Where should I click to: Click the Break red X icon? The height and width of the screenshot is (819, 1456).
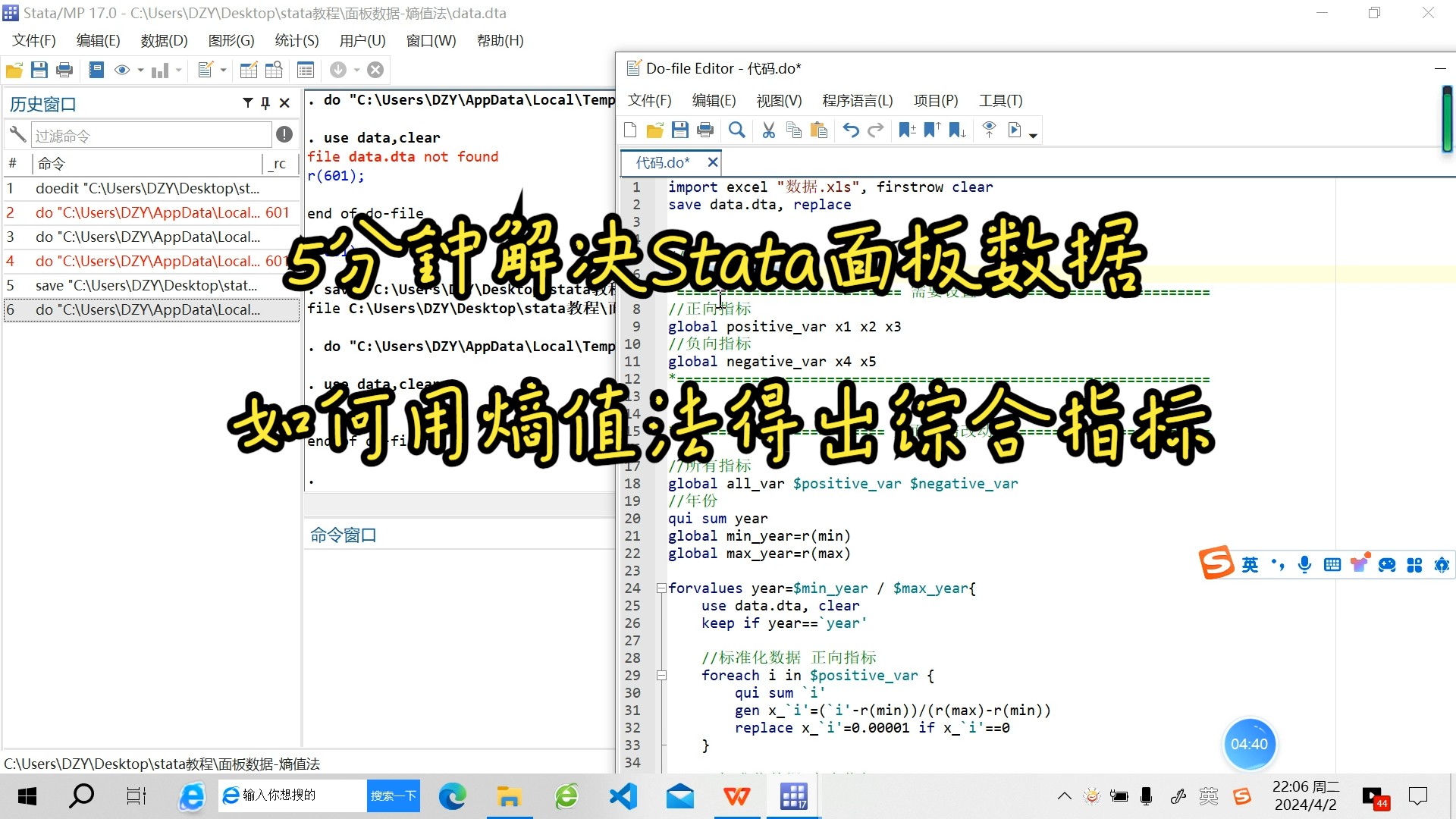(375, 71)
